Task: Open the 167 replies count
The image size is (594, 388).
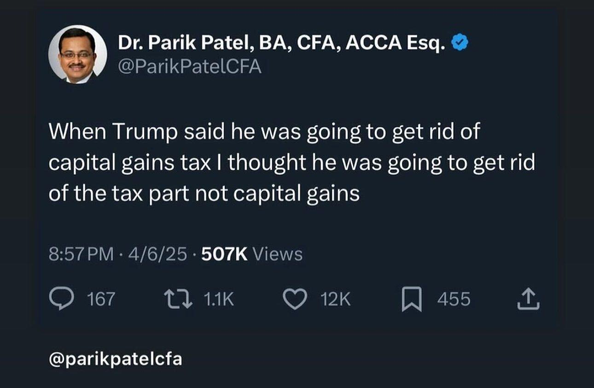Action: coord(101,299)
